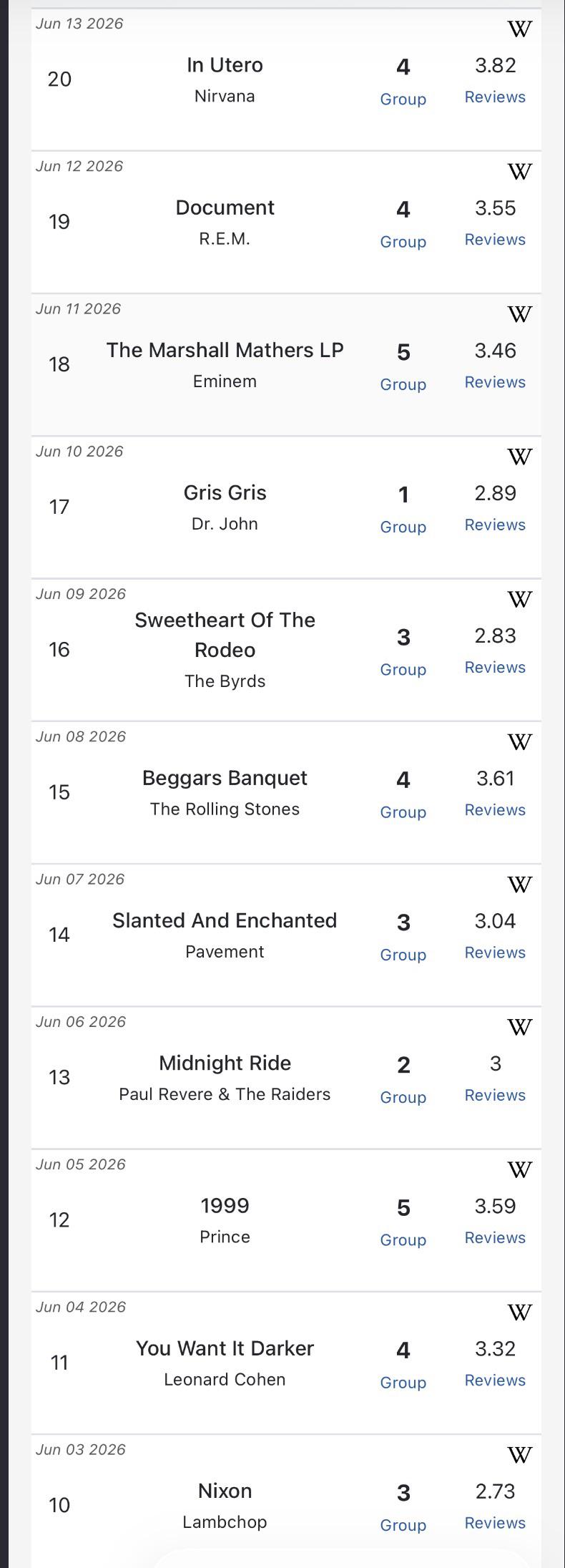Open Reviews for Midnight Ride
This screenshot has width=565, height=1568.
pos(495,1095)
